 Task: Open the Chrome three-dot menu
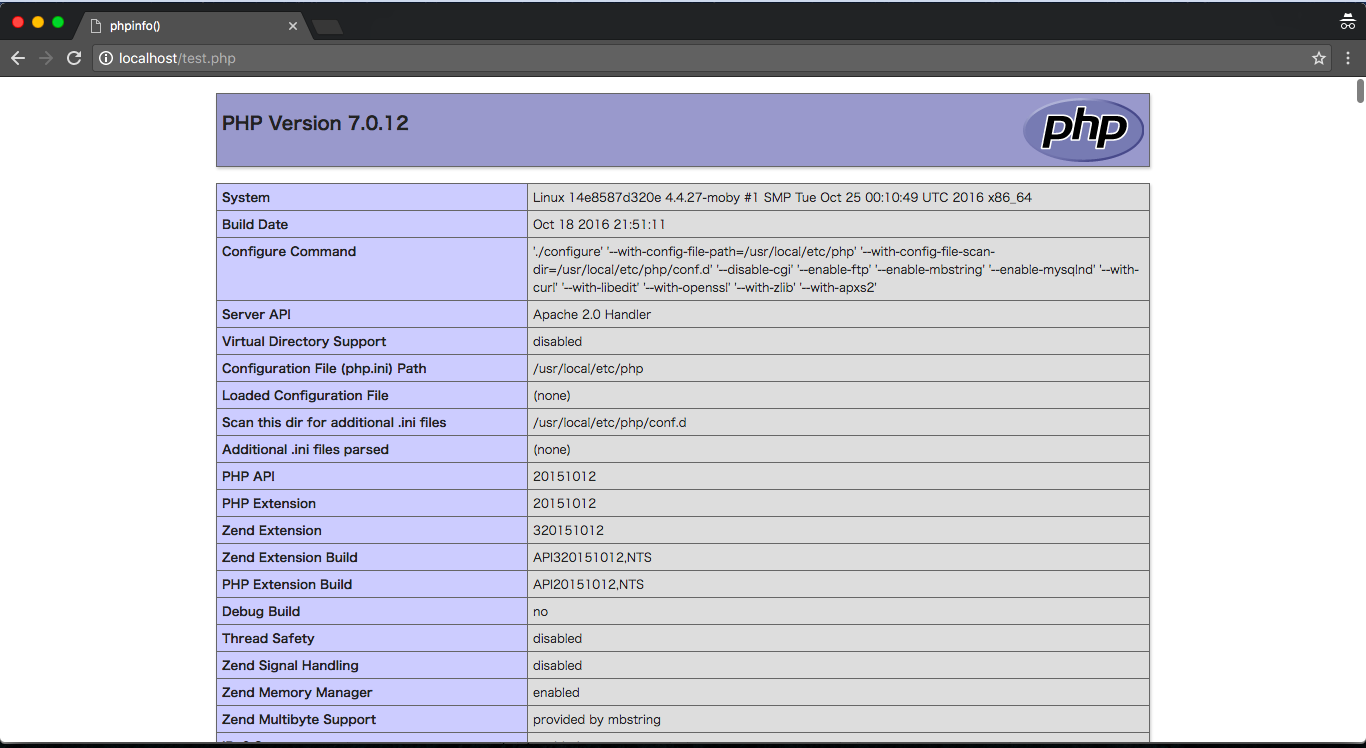coord(1348,58)
